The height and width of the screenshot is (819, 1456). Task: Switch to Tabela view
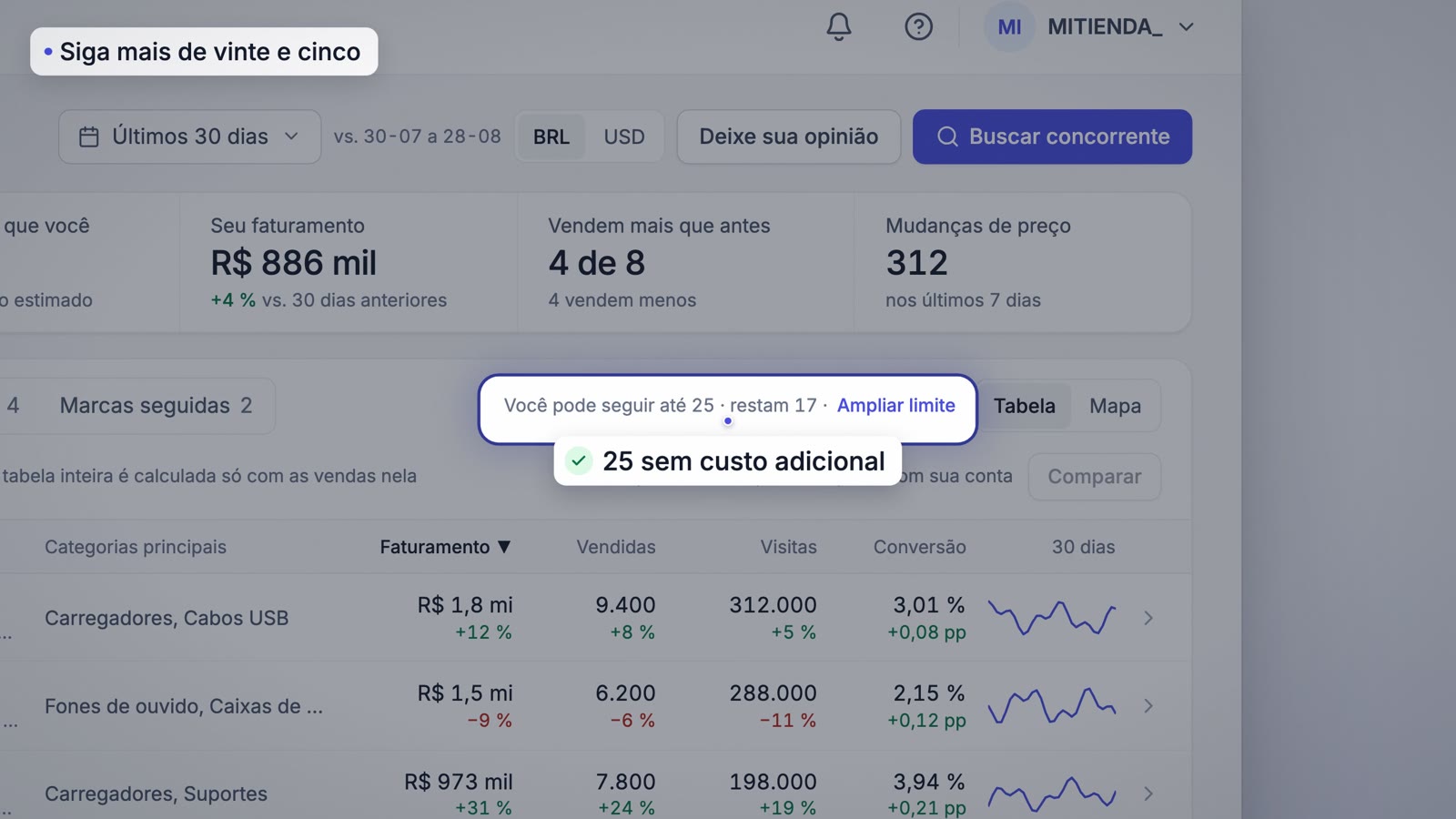click(1025, 406)
